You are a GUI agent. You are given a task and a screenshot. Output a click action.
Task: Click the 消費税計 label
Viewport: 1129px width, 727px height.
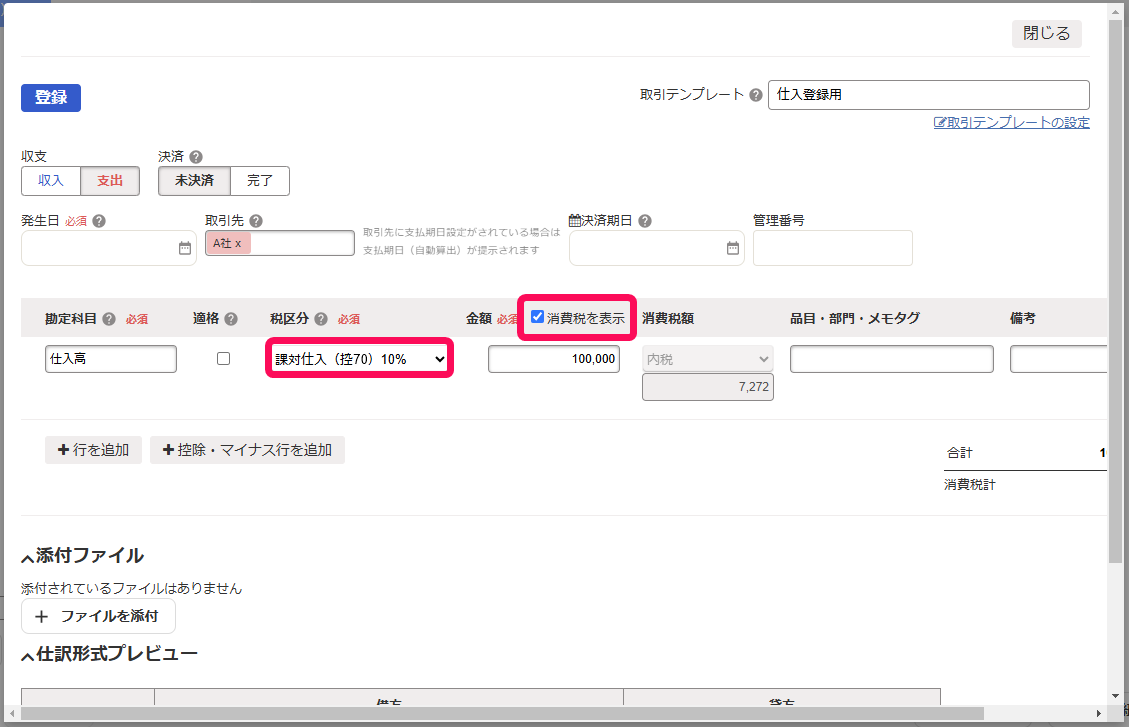(x=970, y=484)
